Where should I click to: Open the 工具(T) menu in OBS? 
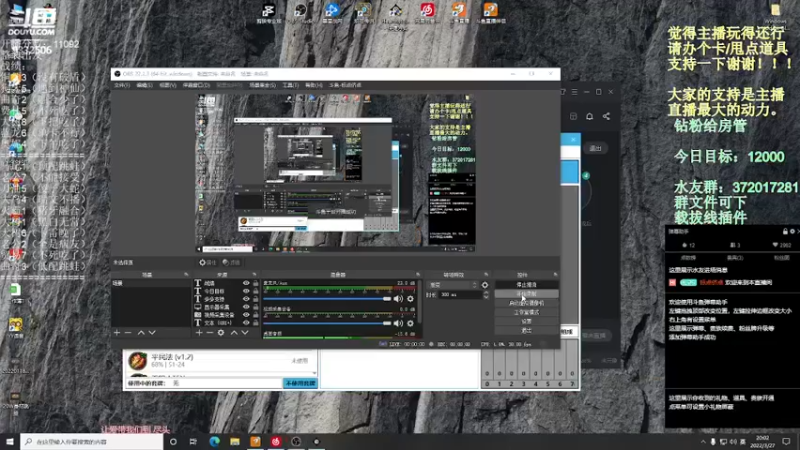tap(291, 85)
